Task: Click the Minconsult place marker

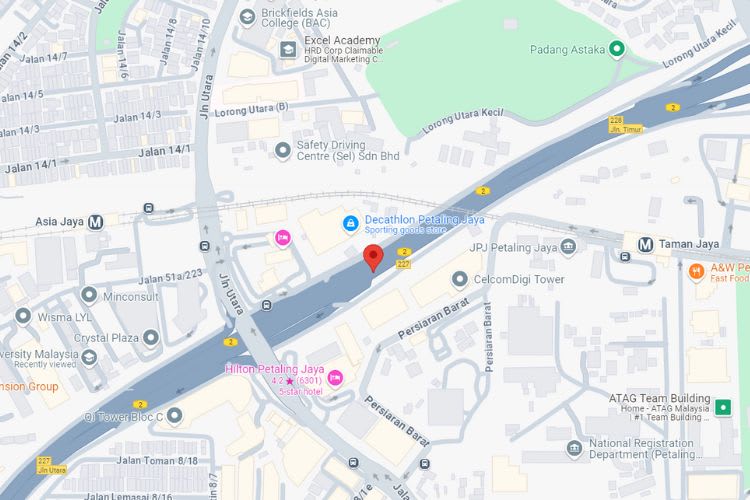Action: point(89,295)
